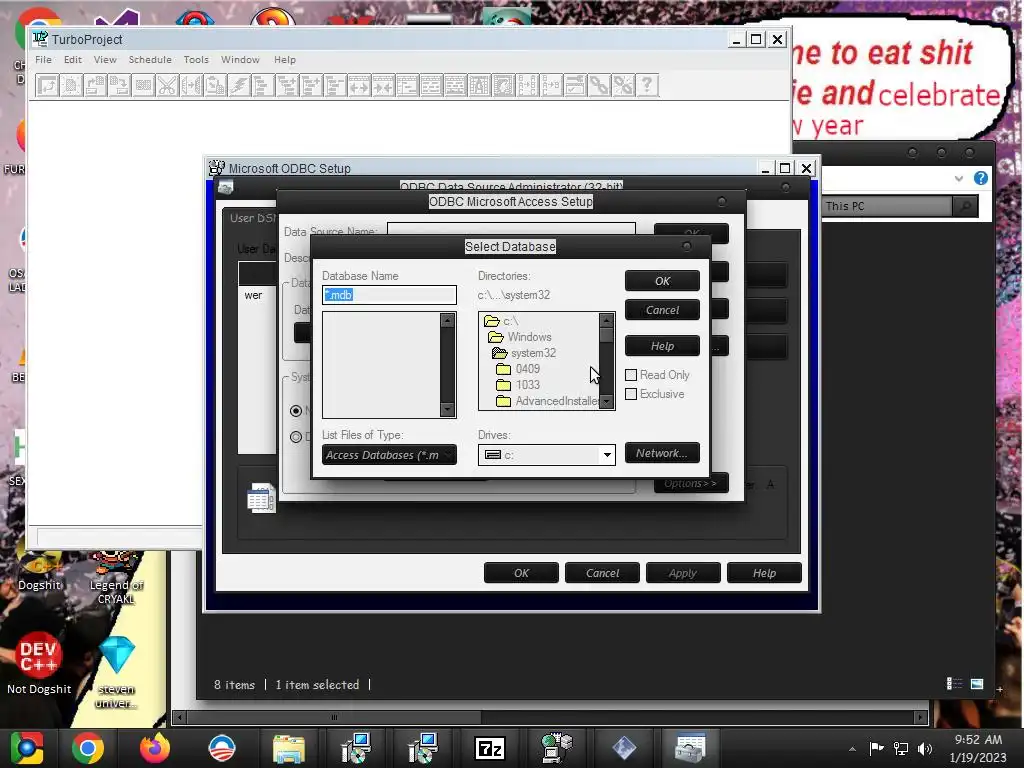1024x768 pixels.
Task: Click the scissors Cut icon in TurboProject toolbar
Action: coord(167,86)
